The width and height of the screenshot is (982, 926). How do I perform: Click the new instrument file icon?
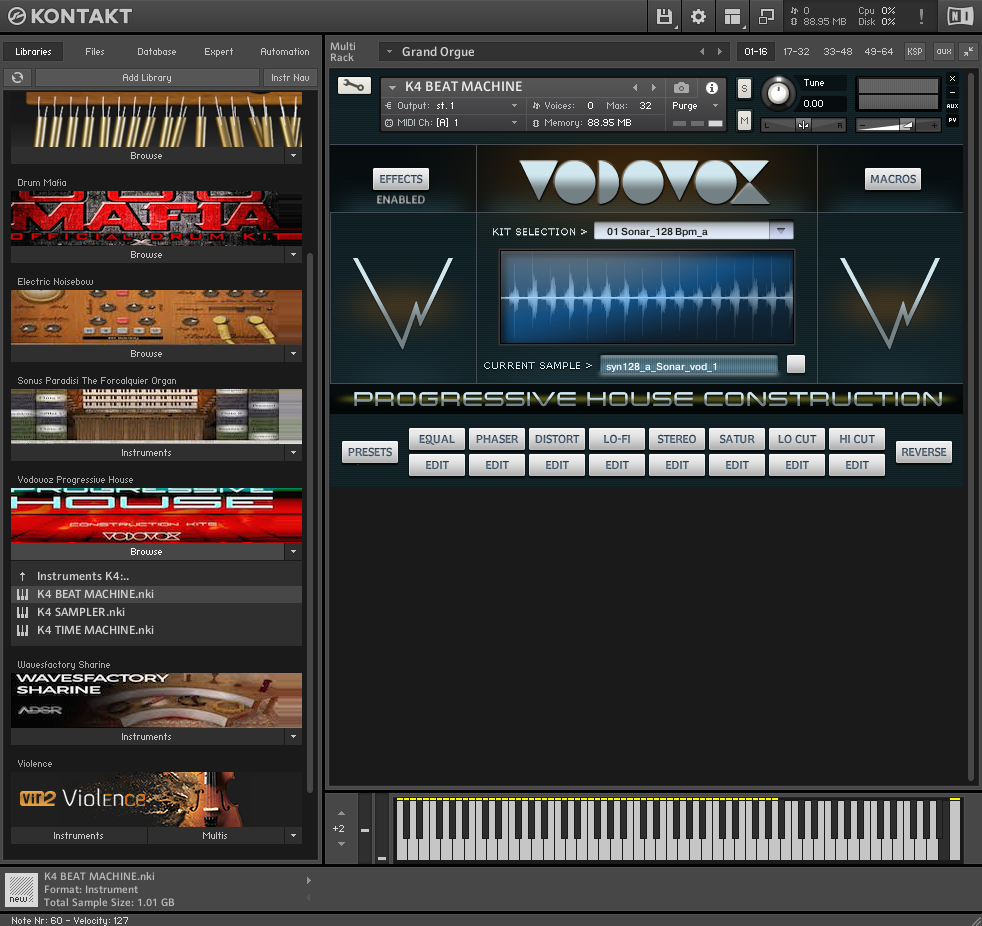pyautogui.click(x=21, y=890)
